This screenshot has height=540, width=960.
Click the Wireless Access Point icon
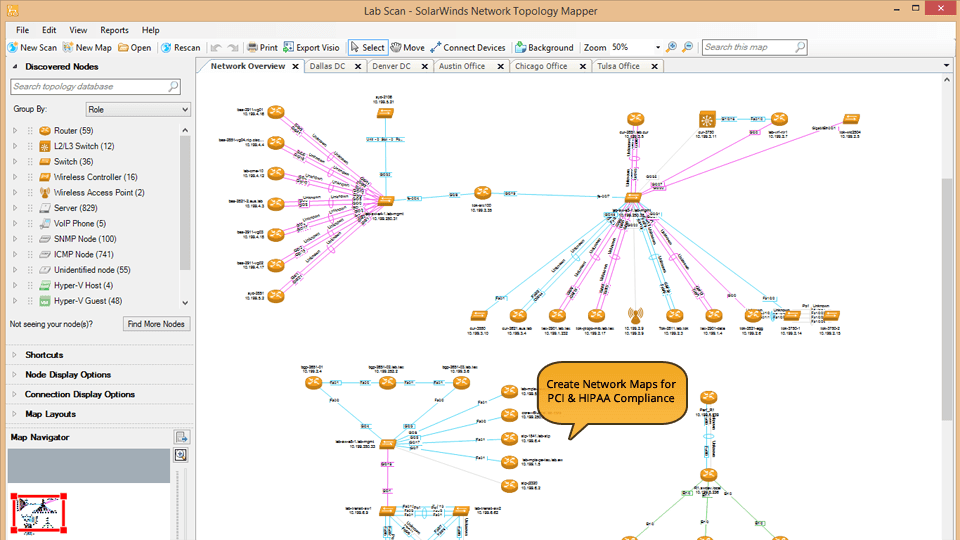[45, 192]
